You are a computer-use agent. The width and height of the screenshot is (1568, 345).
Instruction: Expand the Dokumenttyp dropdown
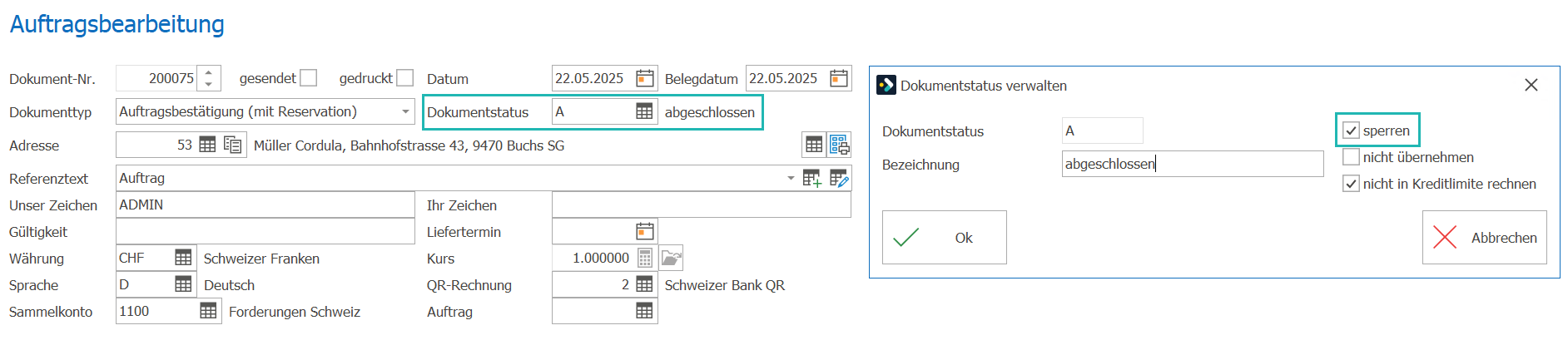click(x=405, y=111)
